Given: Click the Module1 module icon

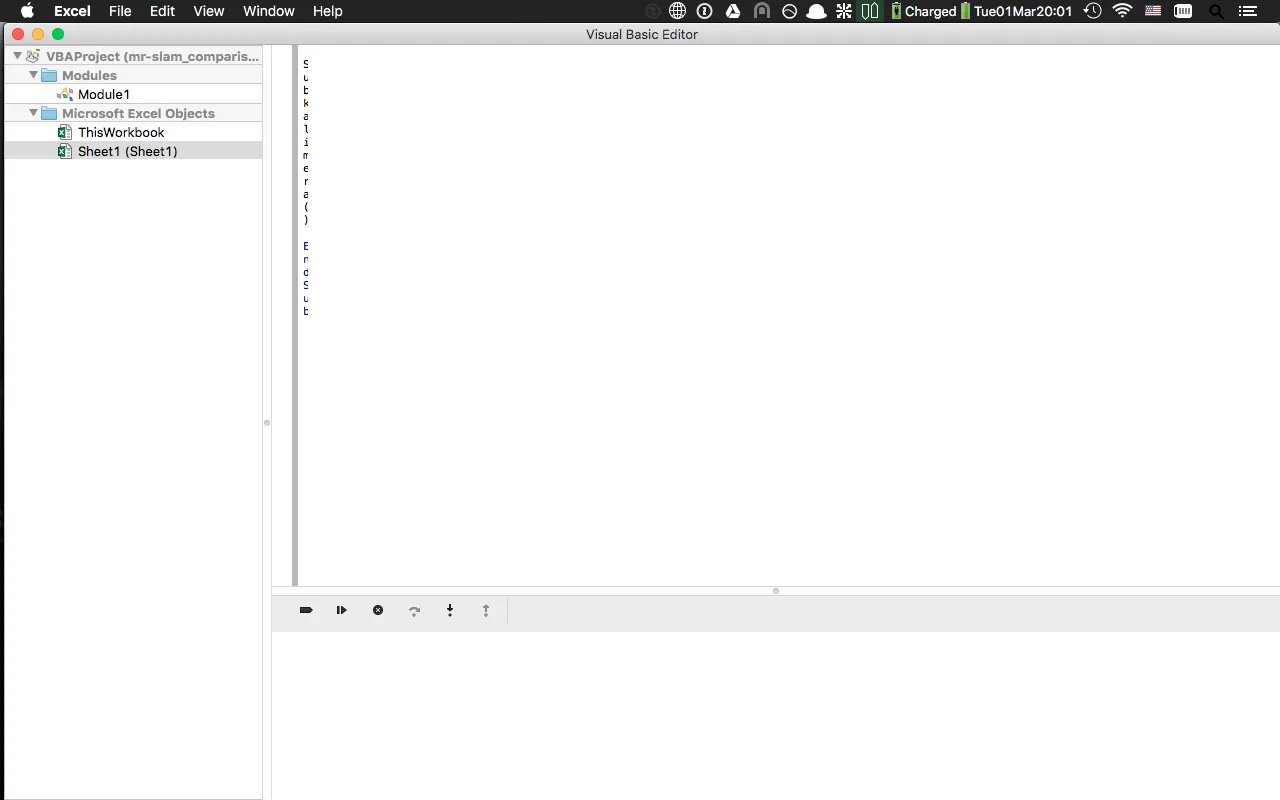Looking at the screenshot, I should (65, 94).
